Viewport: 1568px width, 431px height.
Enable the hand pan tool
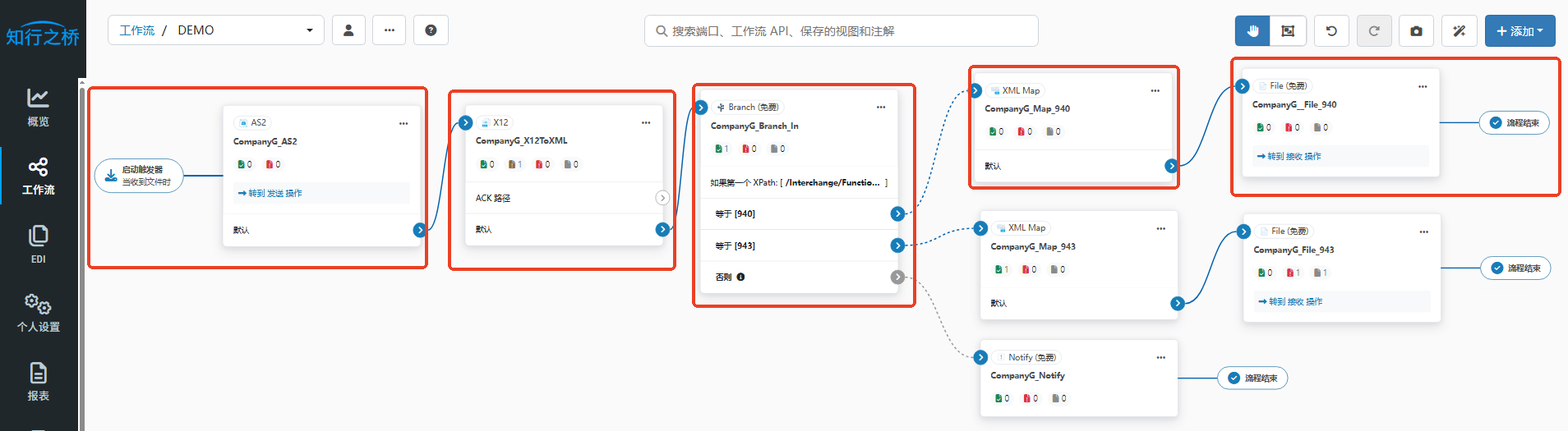(1252, 31)
